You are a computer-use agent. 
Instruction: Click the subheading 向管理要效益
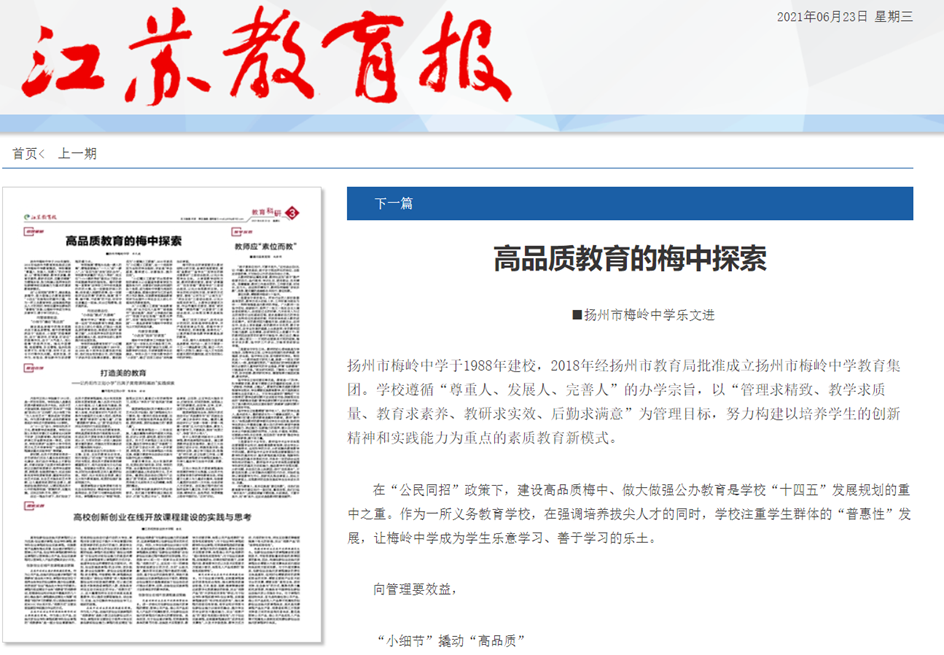pos(415,589)
